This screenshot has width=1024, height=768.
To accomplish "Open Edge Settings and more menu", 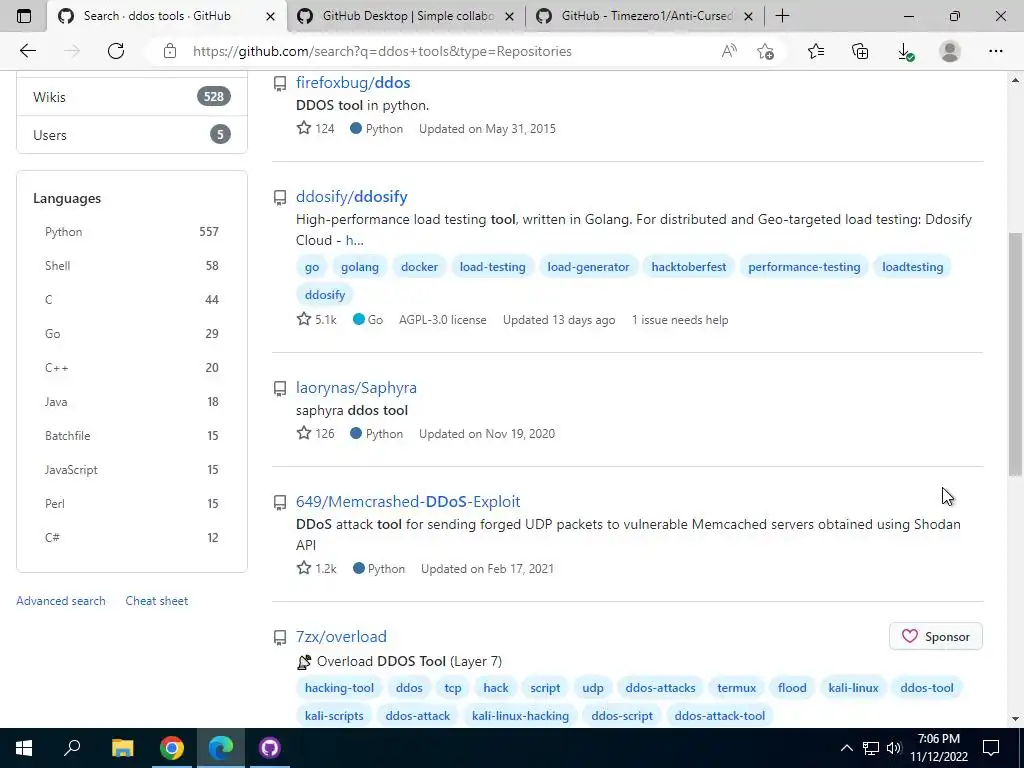I will click(995, 51).
